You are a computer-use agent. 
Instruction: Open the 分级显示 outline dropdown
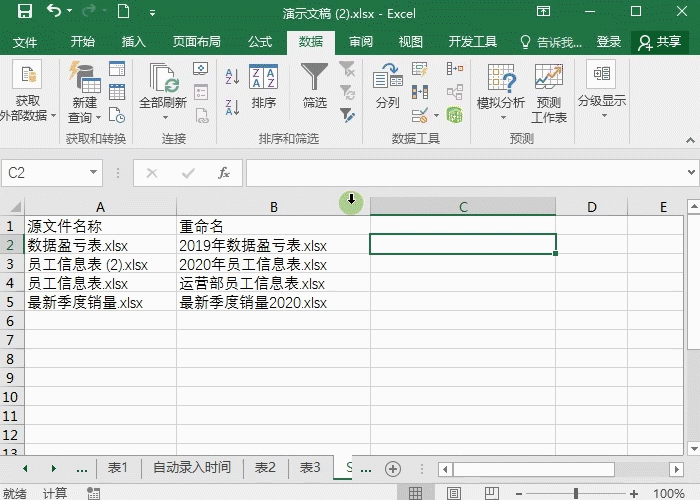coord(602,90)
